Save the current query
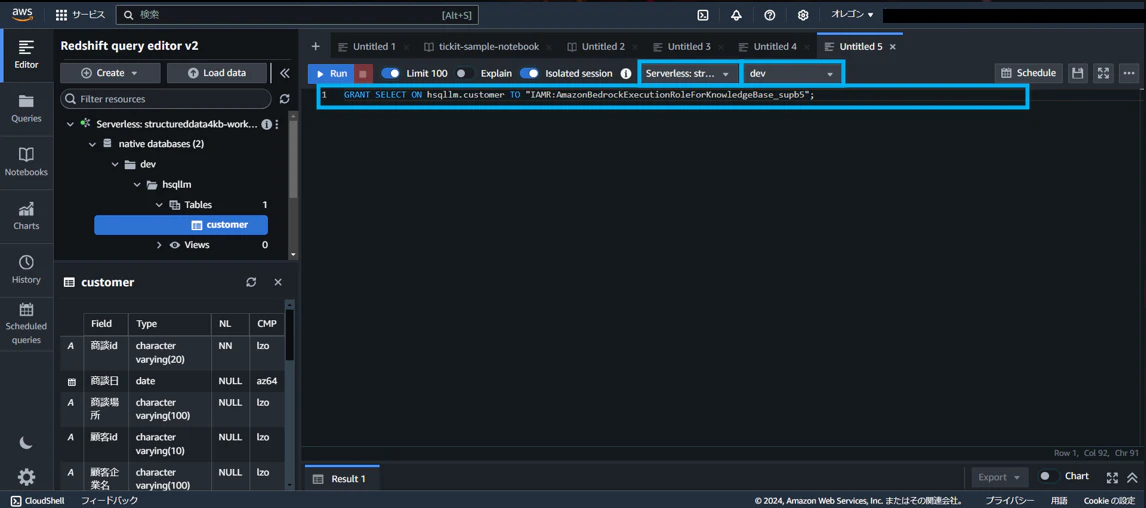Image resolution: width=1146 pixels, height=508 pixels. coord(1077,73)
